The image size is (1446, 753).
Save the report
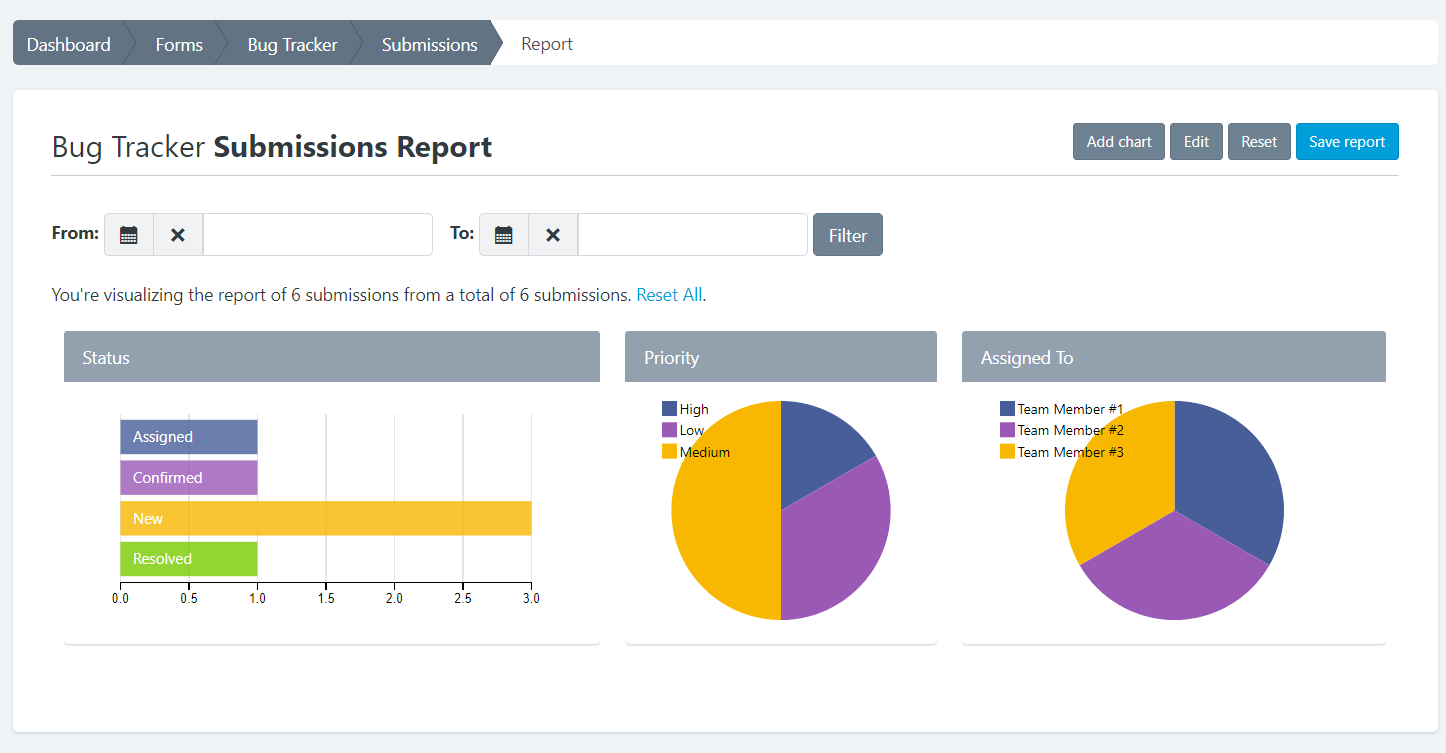point(1346,142)
